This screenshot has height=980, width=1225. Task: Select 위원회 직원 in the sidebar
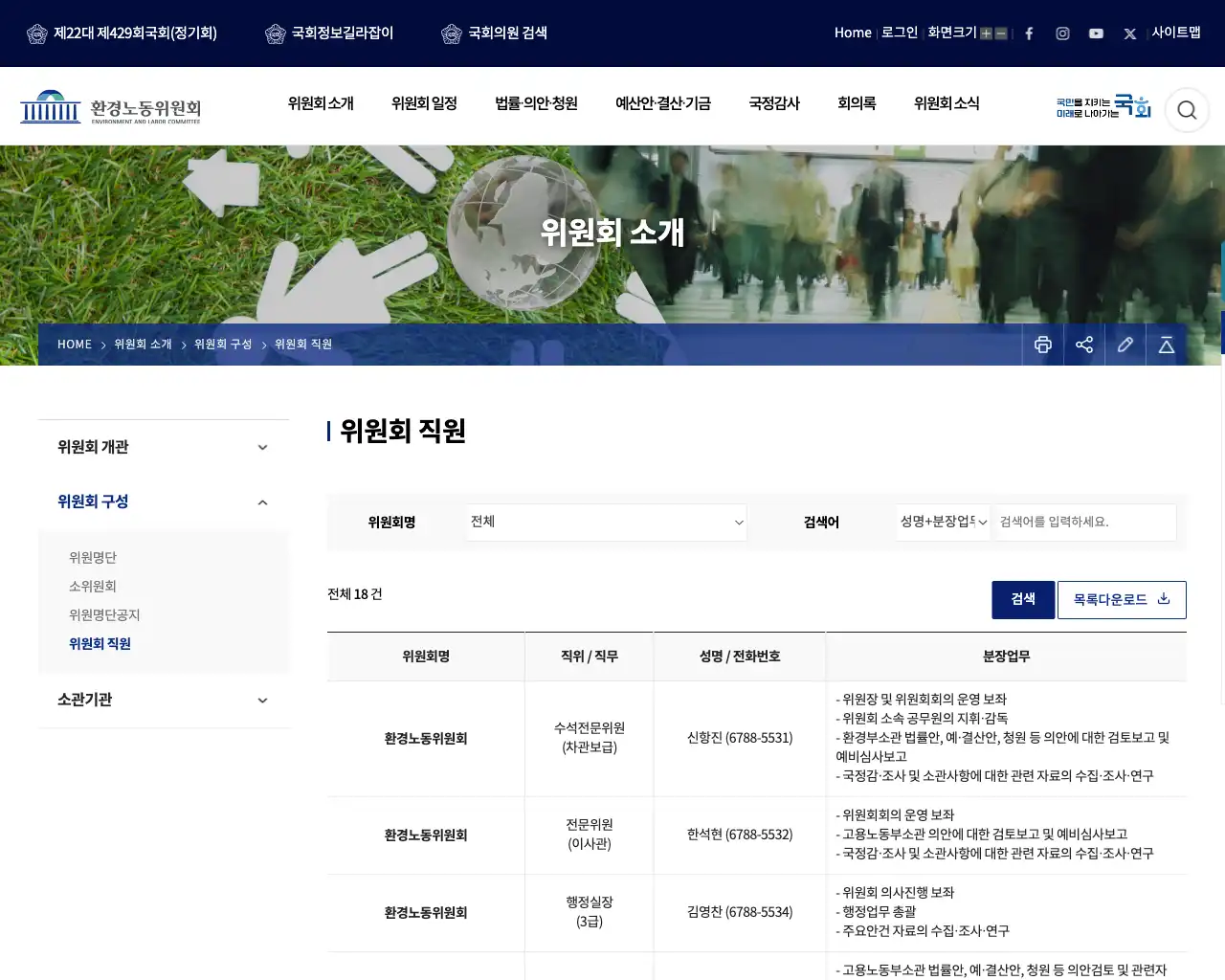pyautogui.click(x=100, y=643)
